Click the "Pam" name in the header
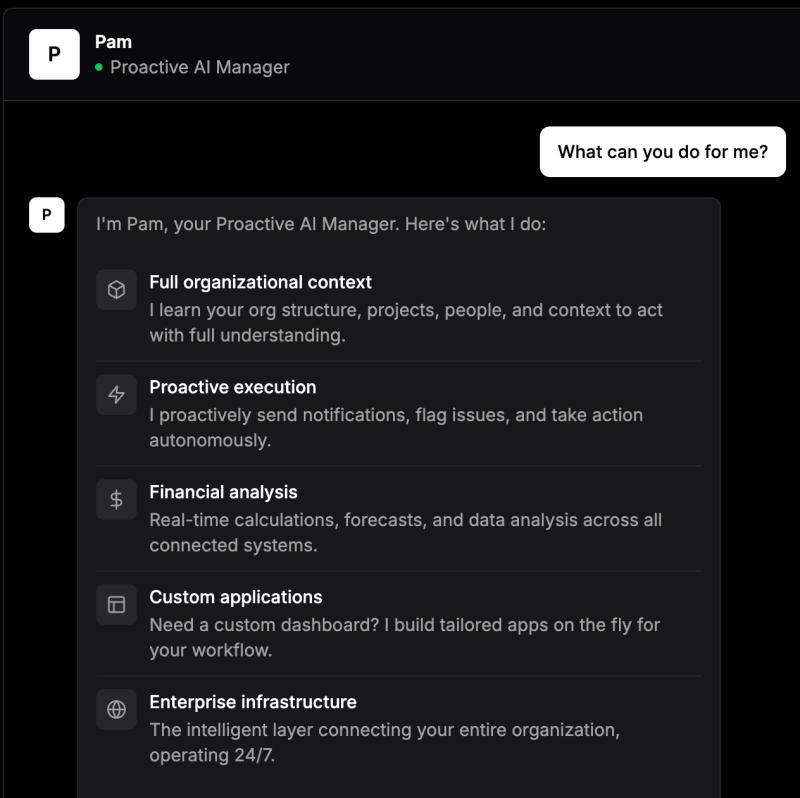 click(113, 42)
